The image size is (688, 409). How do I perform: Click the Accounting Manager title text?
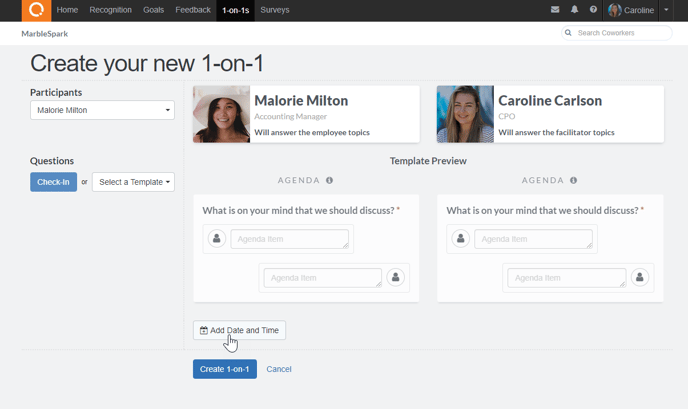[290, 116]
